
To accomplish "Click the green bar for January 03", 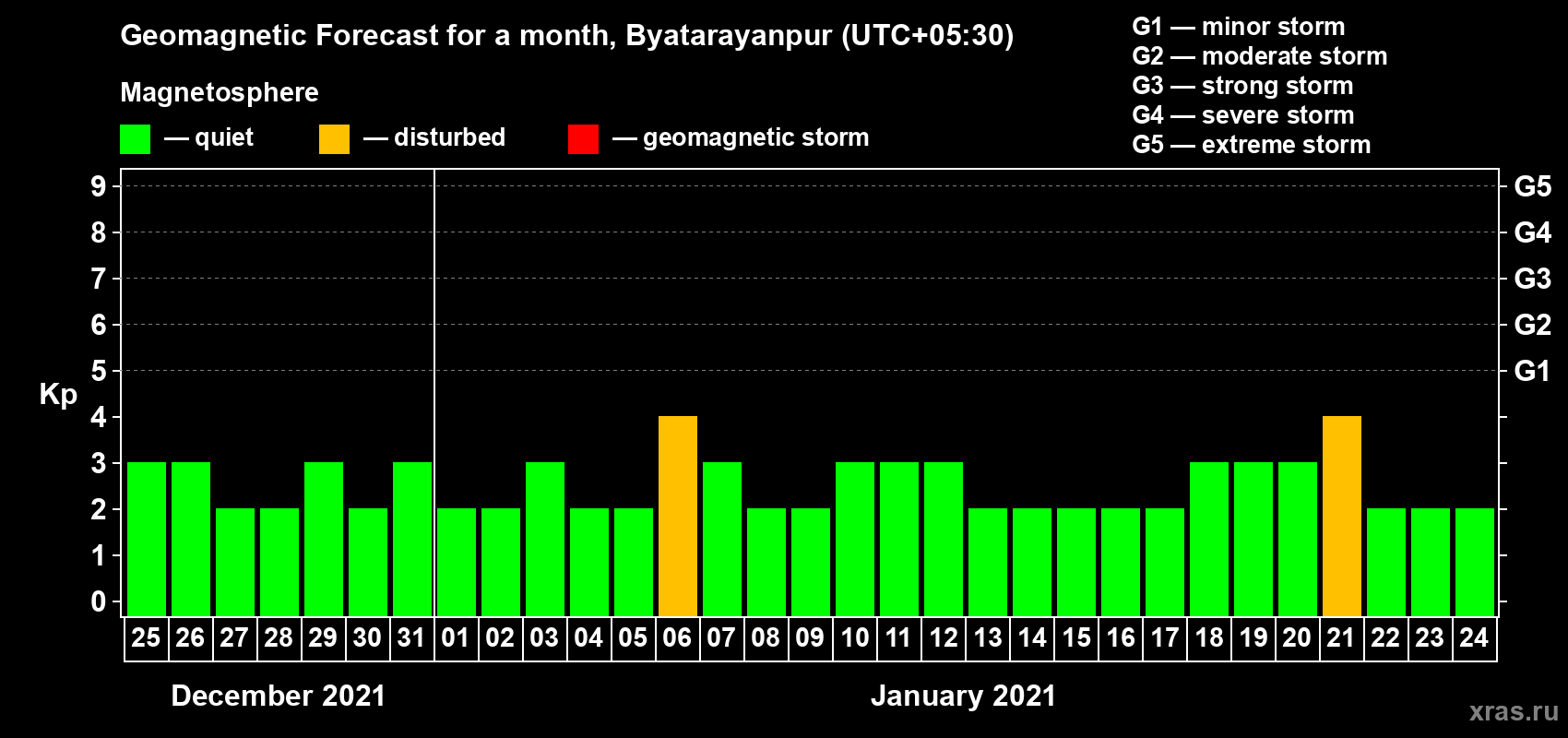I will point(545,540).
